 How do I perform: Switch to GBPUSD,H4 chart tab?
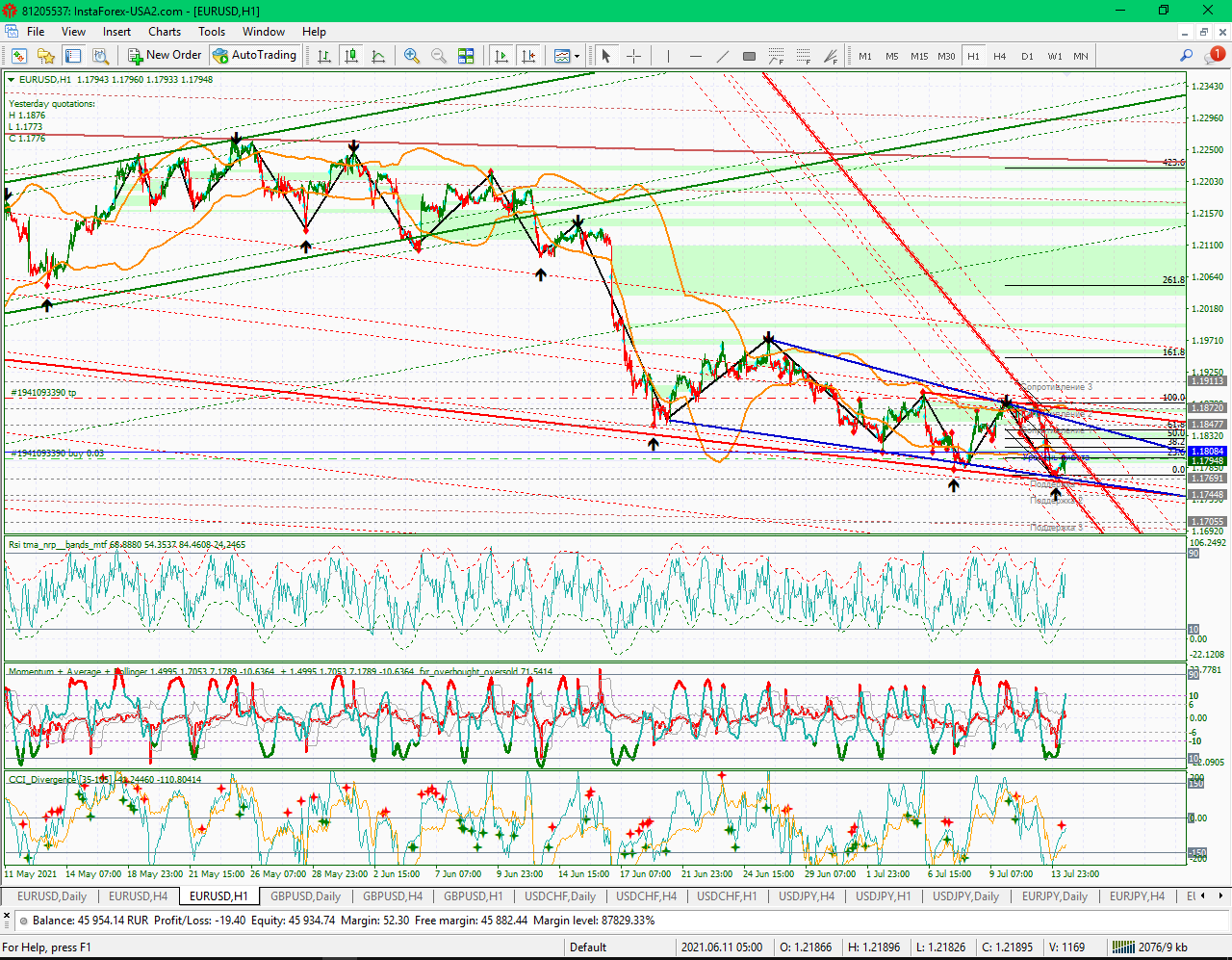tap(392, 896)
